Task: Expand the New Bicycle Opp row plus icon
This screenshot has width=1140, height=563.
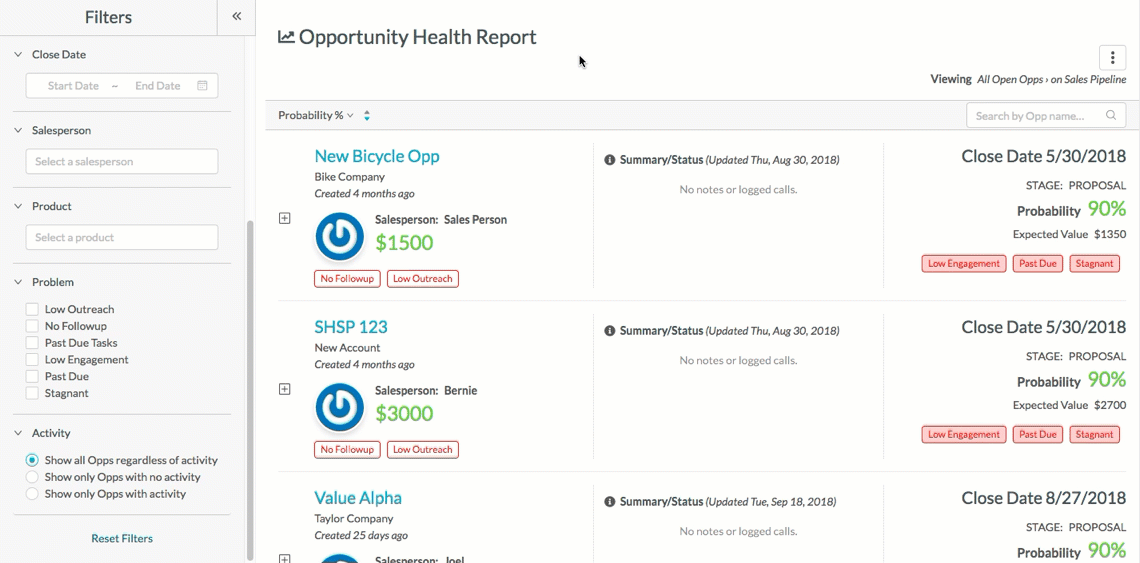Action: click(285, 218)
